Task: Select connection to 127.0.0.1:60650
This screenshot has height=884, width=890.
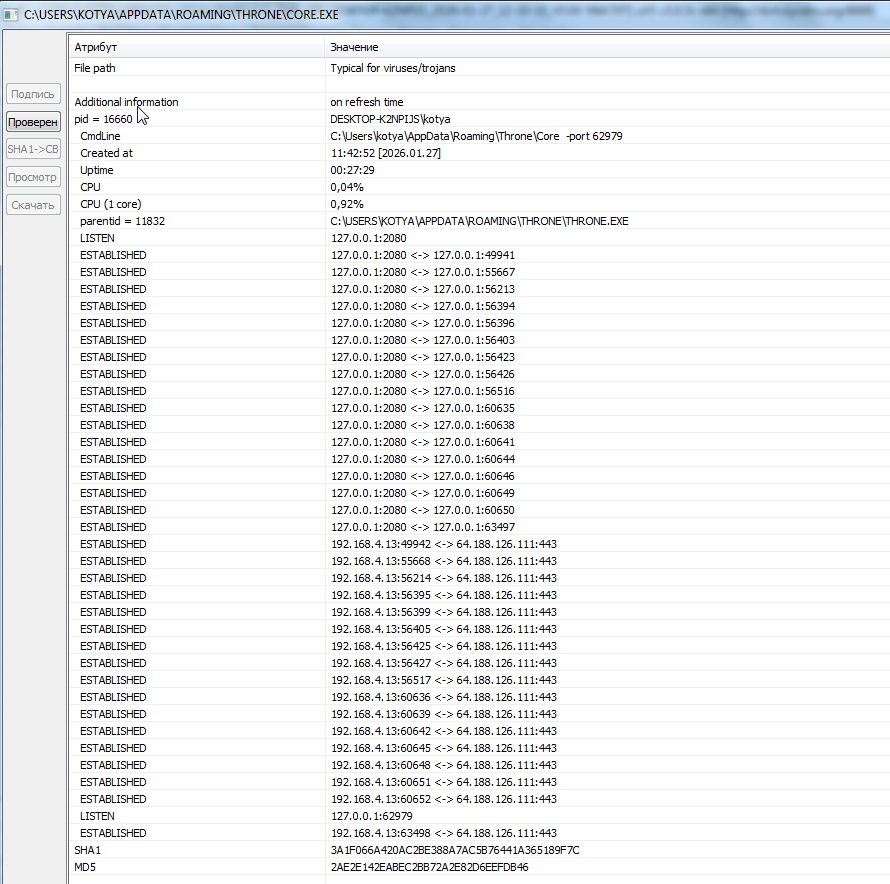Action: (x=423, y=510)
